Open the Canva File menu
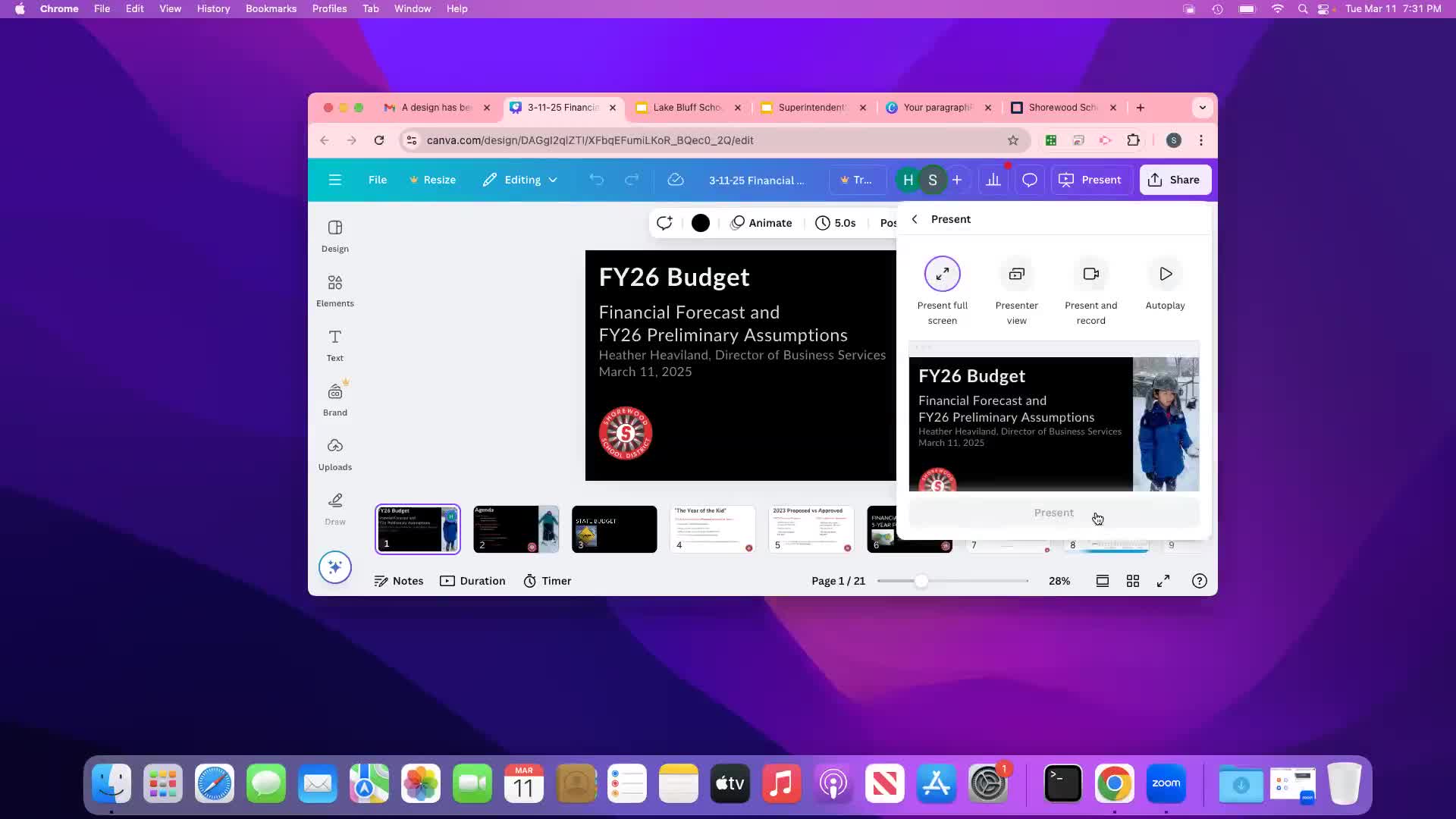This screenshot has width=1456, height=819. click(x=377, y=180)
